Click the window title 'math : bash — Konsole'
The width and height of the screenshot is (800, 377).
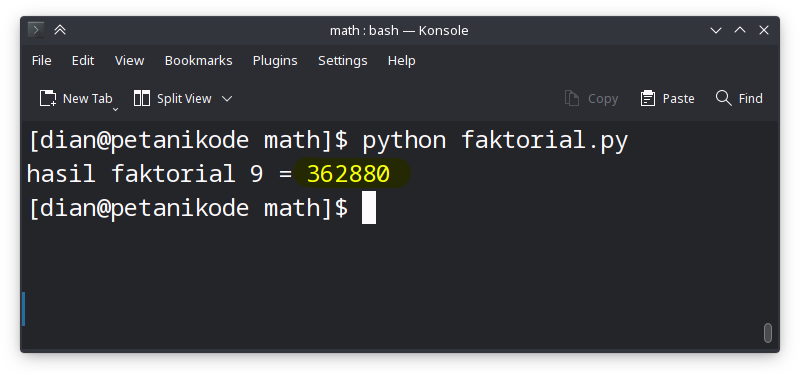399,31
